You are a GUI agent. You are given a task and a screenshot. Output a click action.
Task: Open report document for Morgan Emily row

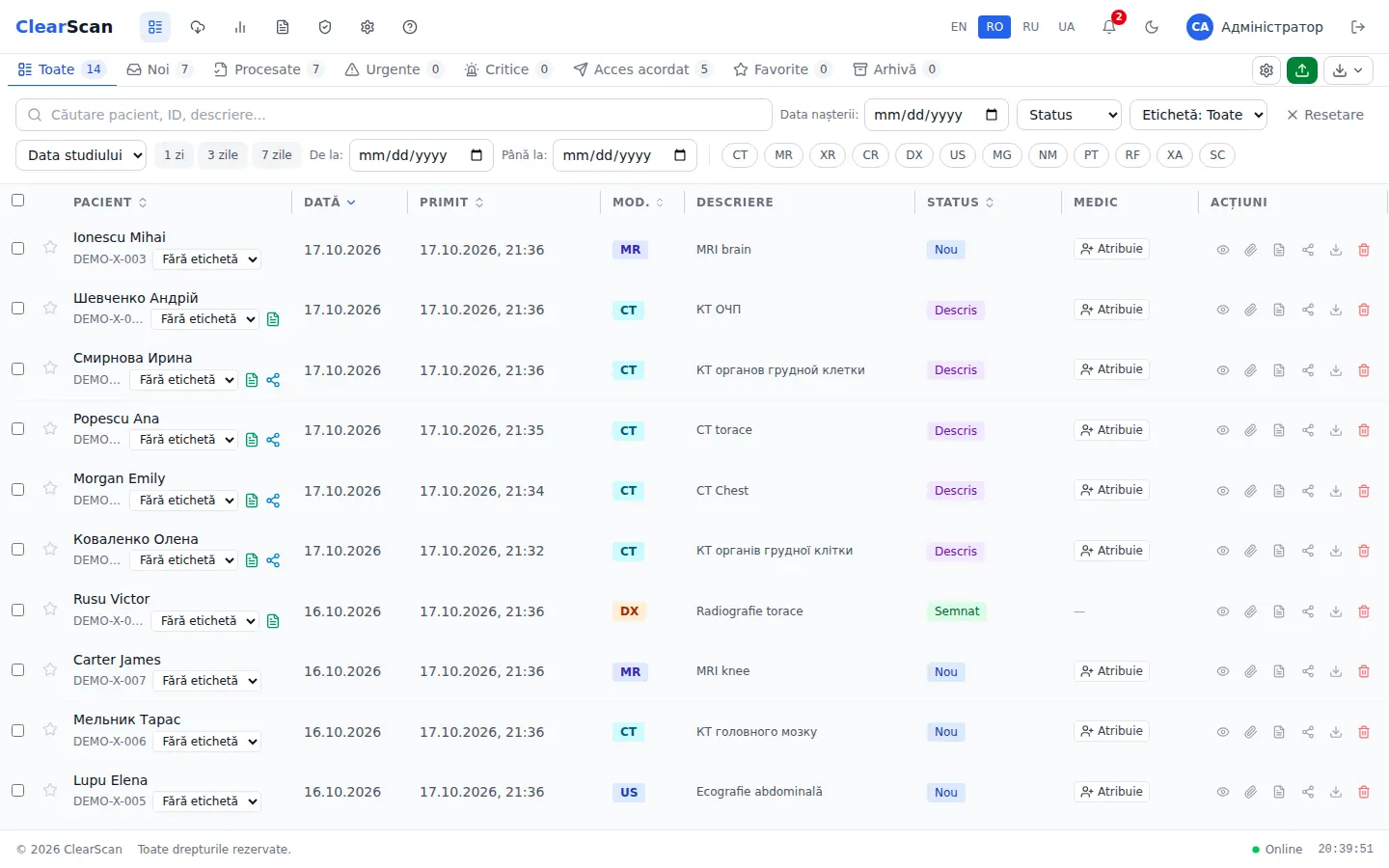(1279, 491)
